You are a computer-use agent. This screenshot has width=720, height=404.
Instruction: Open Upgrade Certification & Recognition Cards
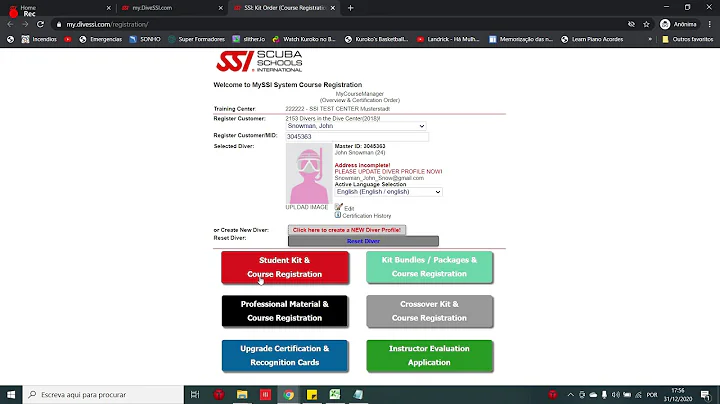click(x=285, y=355)
